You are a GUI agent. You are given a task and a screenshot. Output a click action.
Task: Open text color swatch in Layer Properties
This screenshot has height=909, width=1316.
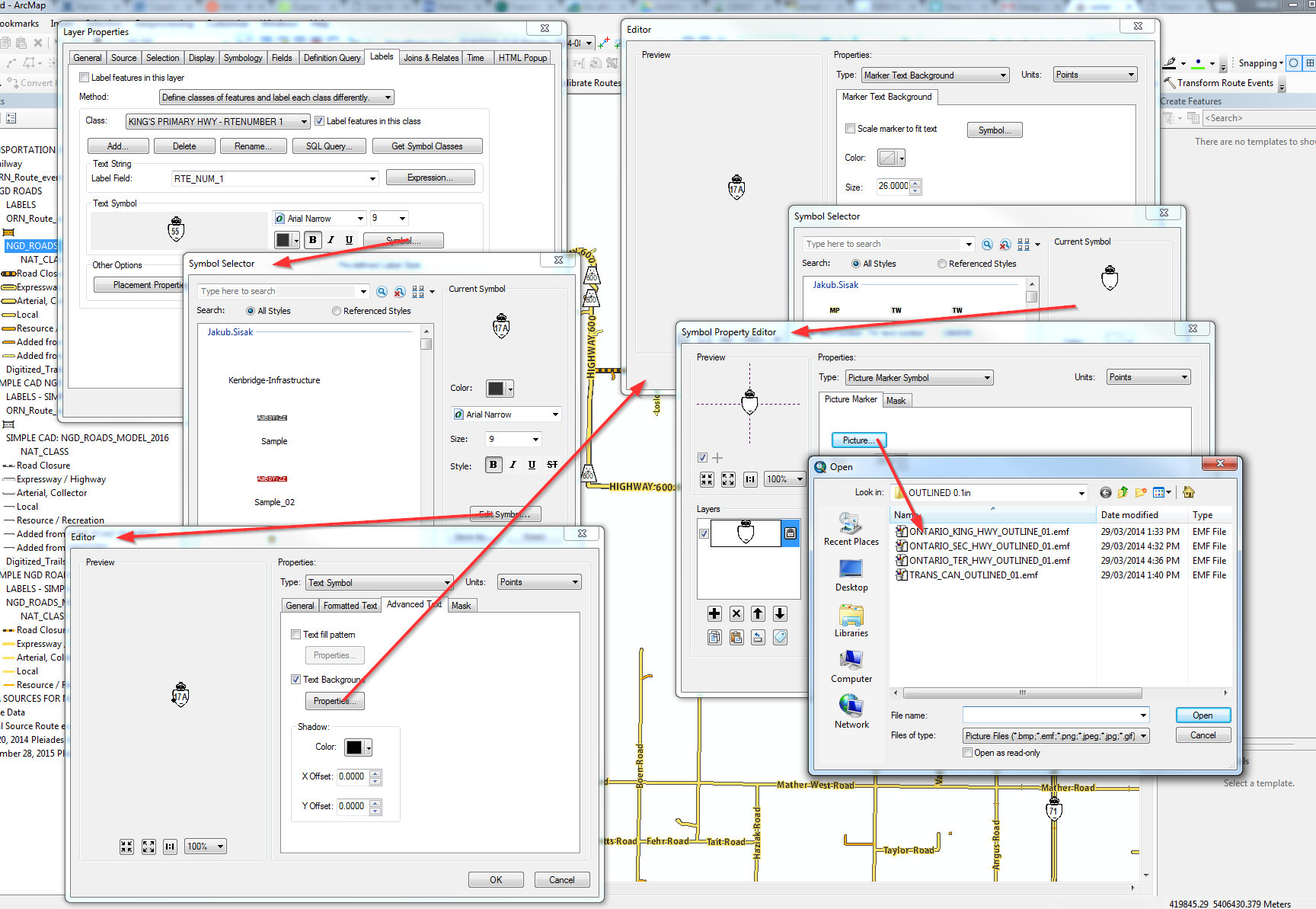[x=287, y=240]
